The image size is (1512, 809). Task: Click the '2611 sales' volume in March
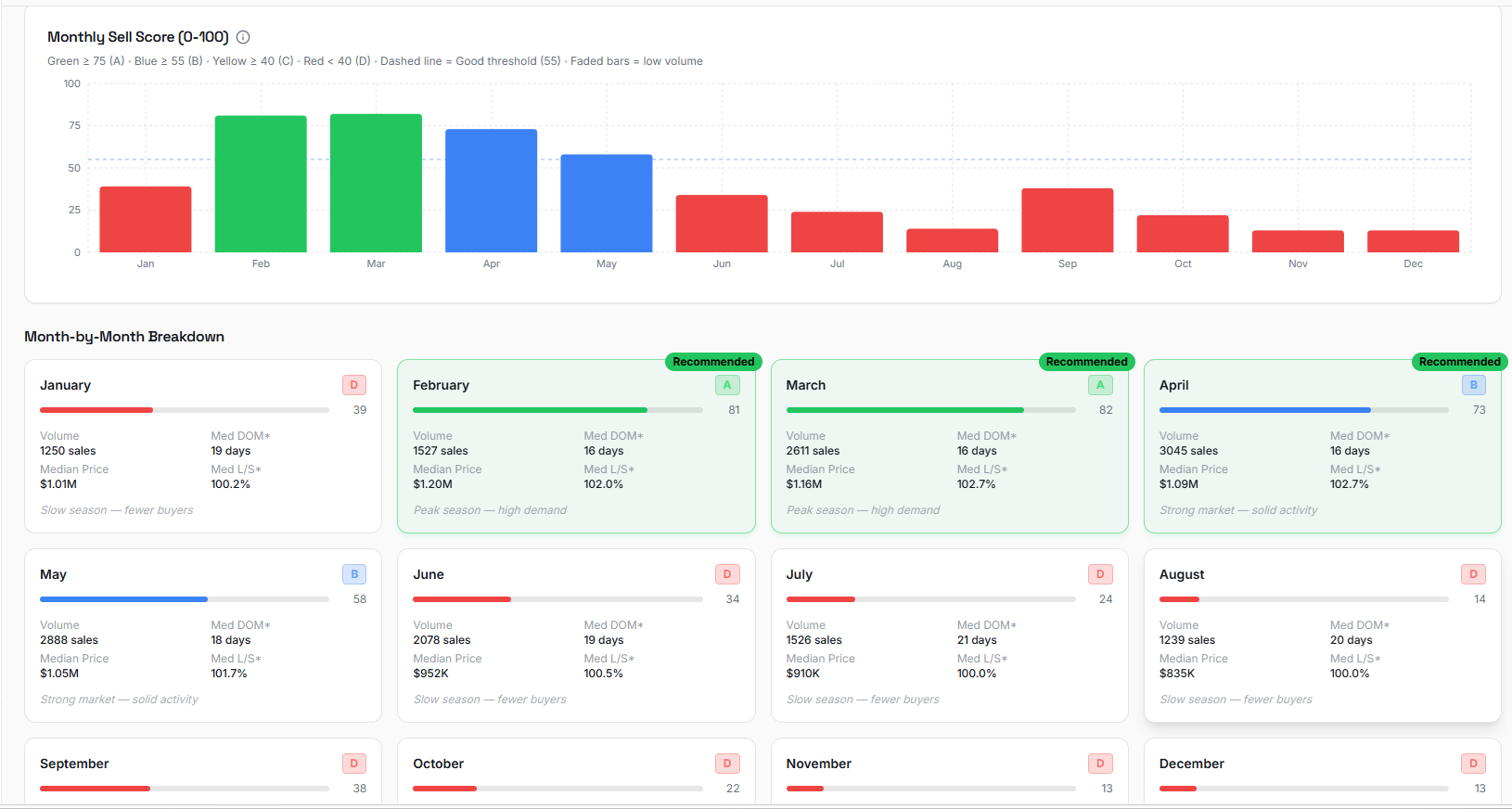(813, 451)
